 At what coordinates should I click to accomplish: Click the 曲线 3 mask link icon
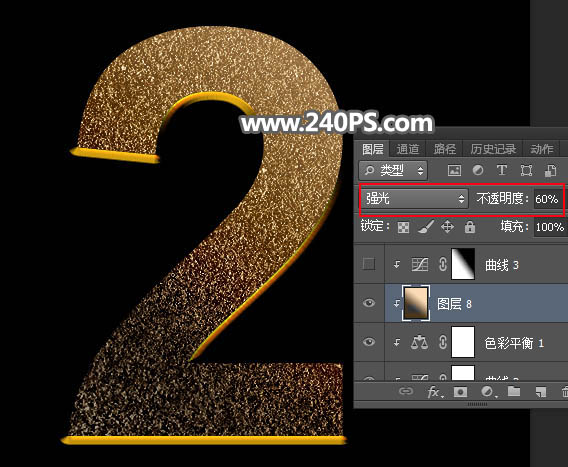pos(442,264)
